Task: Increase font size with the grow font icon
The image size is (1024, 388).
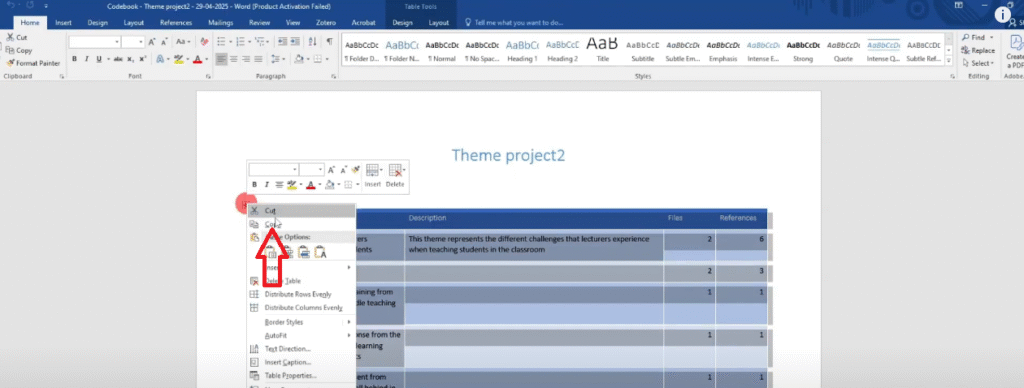Action: click(152, 42)
